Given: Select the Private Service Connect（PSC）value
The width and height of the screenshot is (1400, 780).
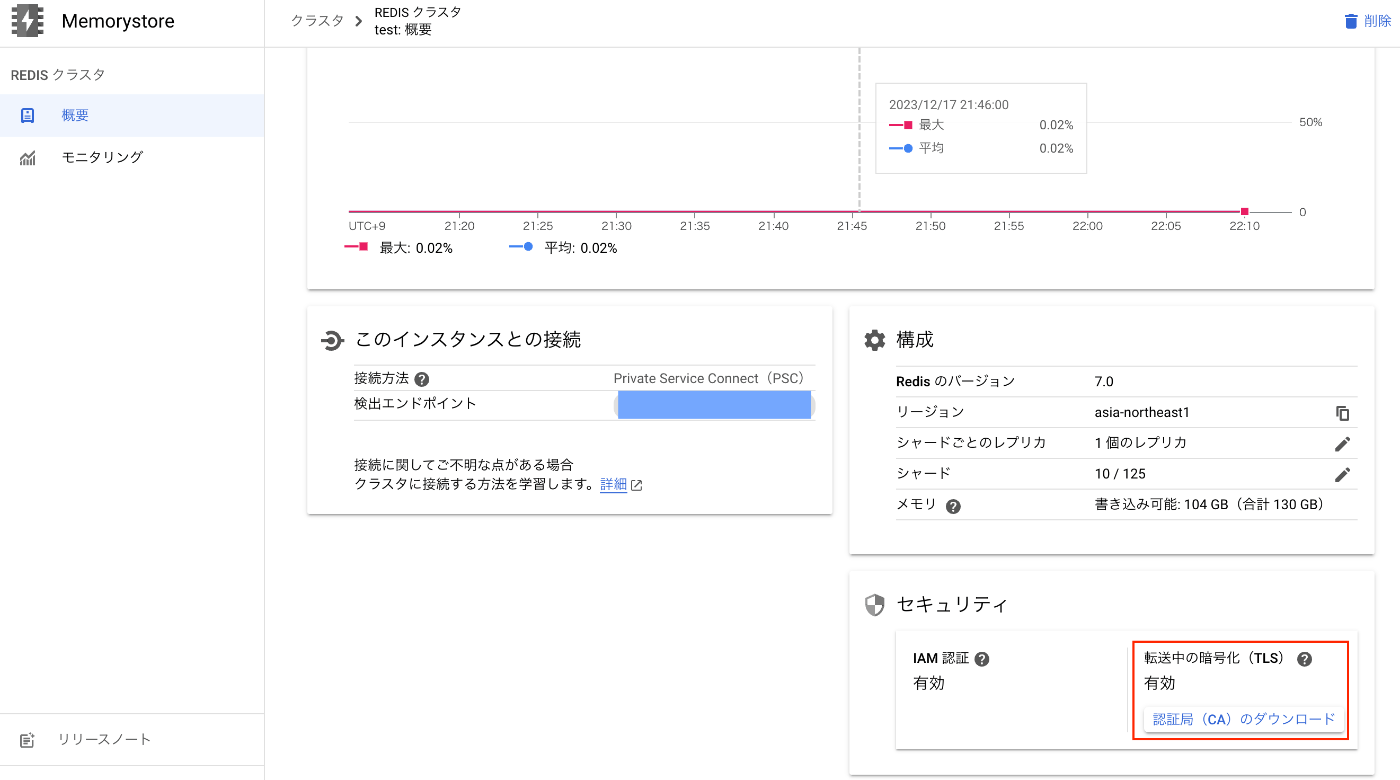Looking at the screenshot, I should [709, 379].
